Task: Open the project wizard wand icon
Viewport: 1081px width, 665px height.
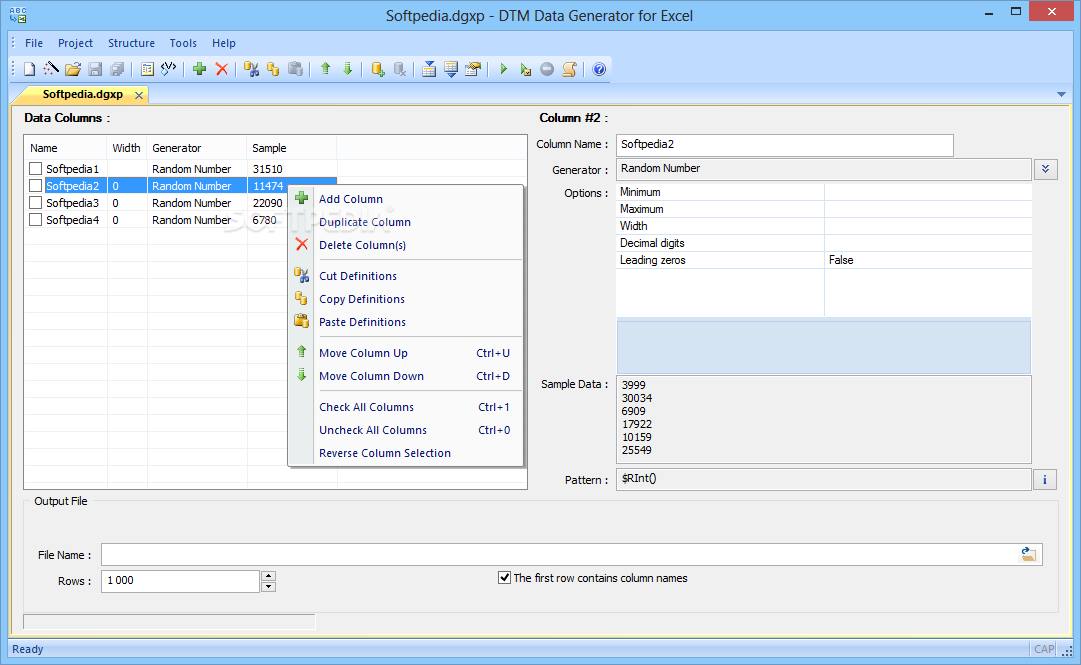Action: pos(51,69)
